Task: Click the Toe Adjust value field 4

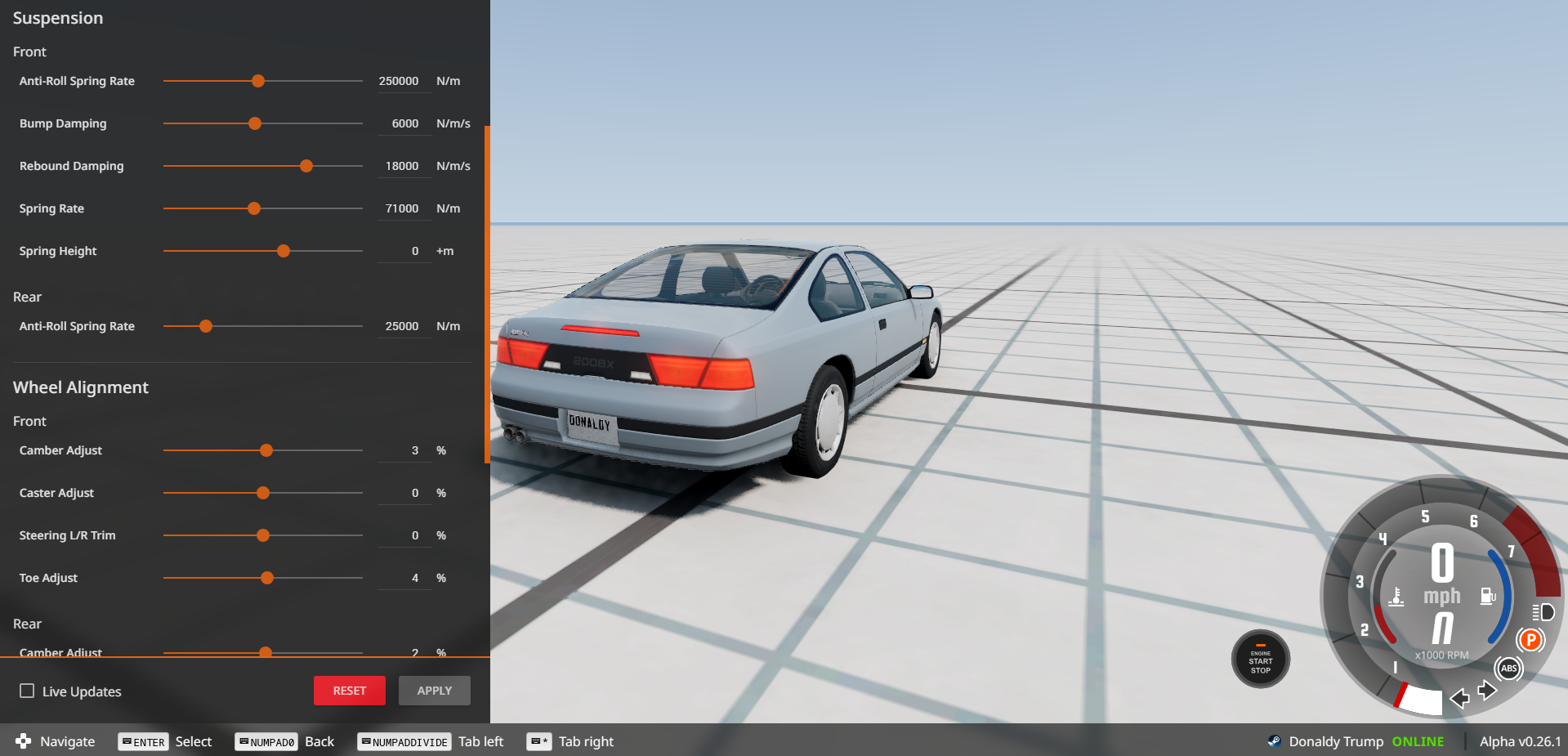Action: pos(404,578)
